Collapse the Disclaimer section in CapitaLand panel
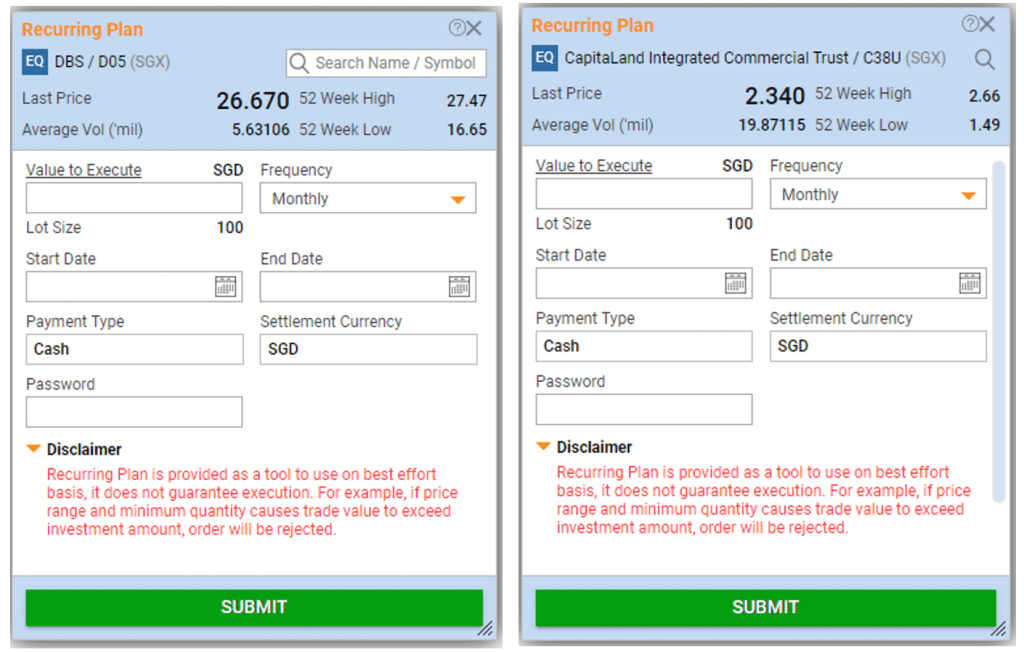 click(544, 447)
